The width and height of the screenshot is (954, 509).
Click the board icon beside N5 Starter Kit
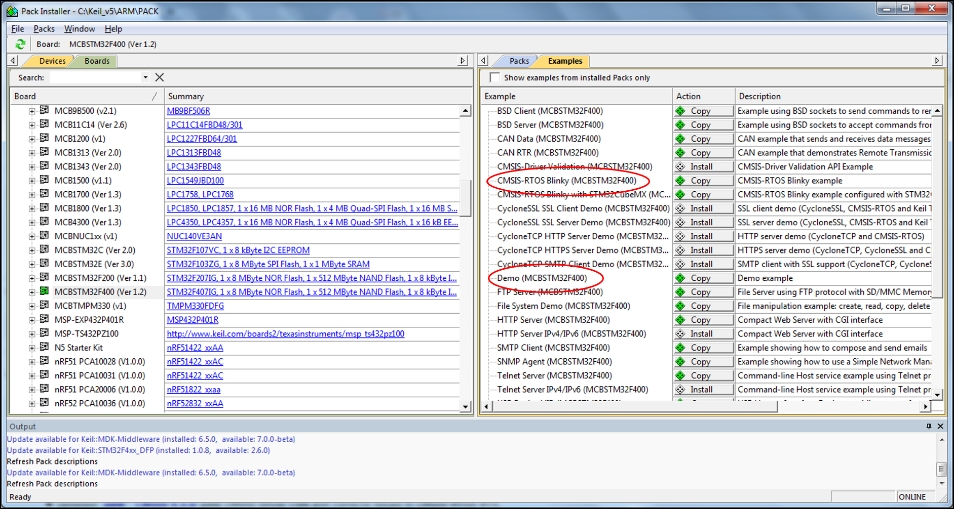pyautogui.click(x=44, y=348)
